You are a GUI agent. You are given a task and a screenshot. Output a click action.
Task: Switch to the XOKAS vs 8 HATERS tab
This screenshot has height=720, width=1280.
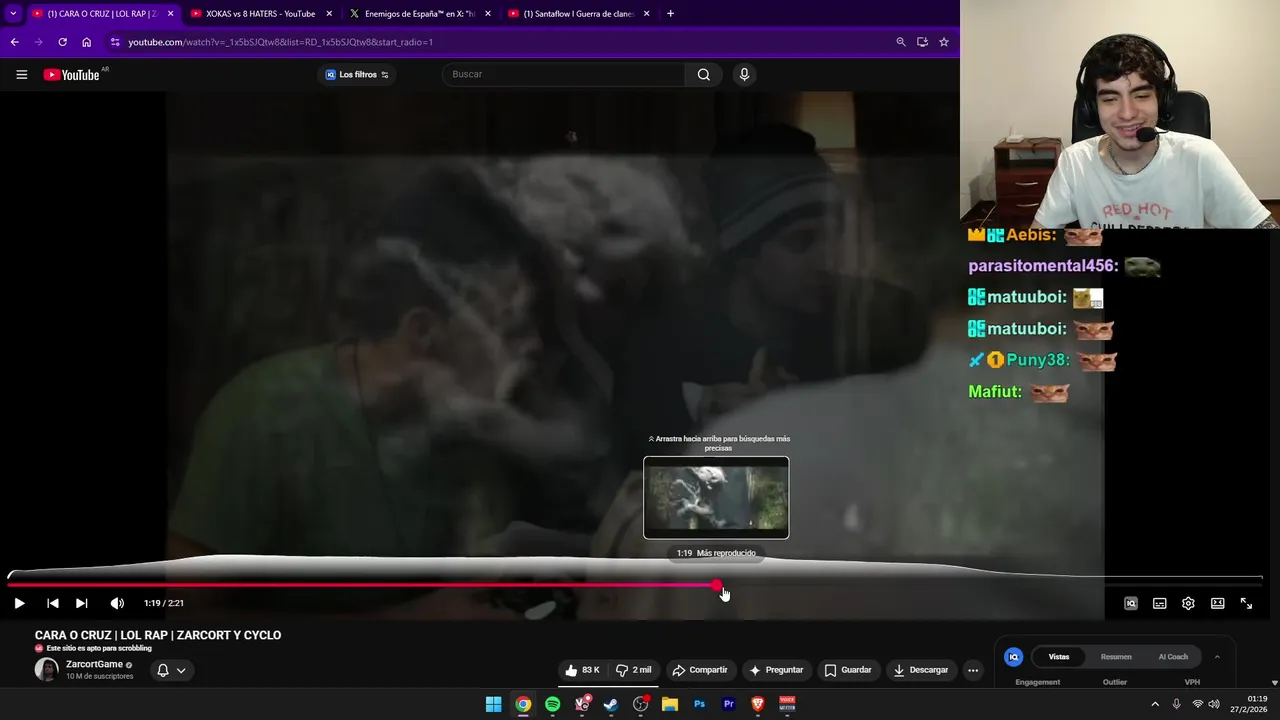click(x=260, y=14)
